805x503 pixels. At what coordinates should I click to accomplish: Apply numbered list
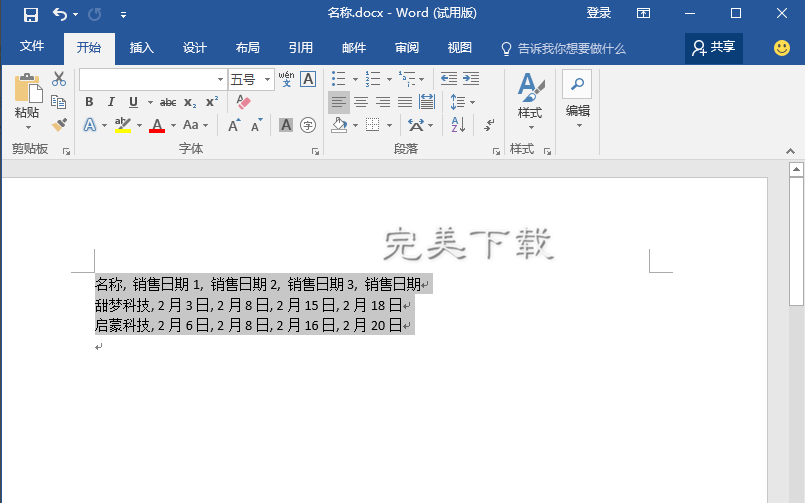pos(373,79)
